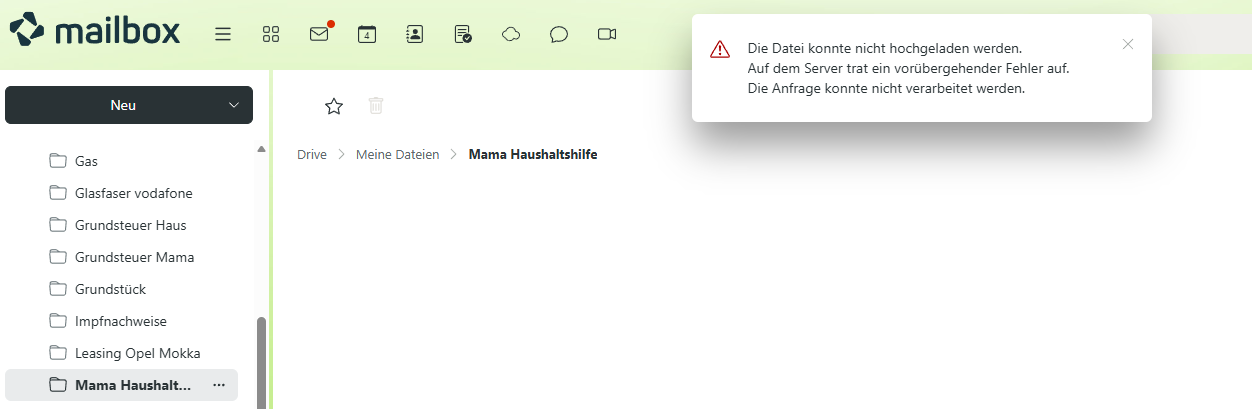Open the app launcher grid icon
The height and width of the screenshot is (409, 1252).
point(271,34)
